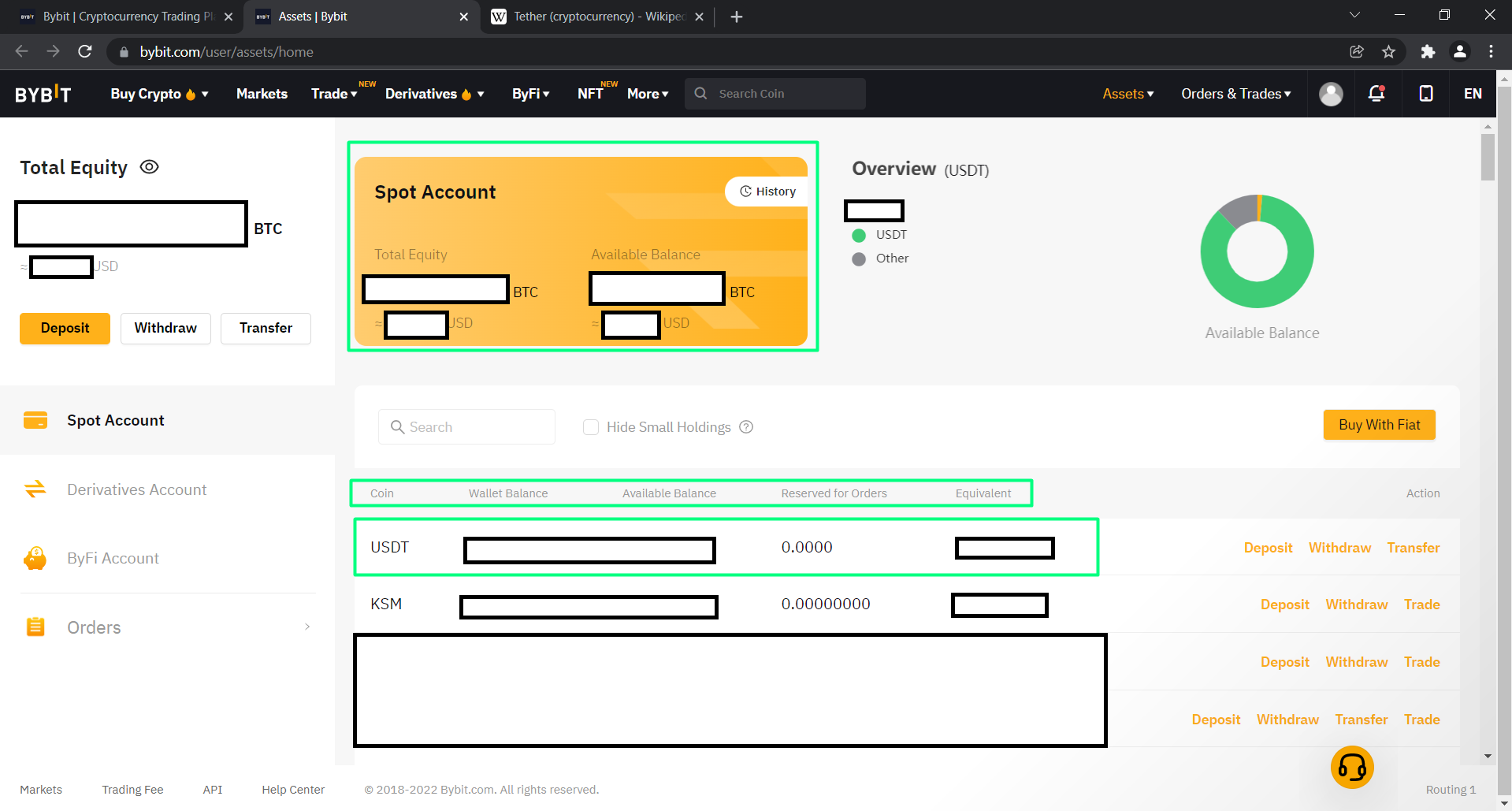1512x811 pixels.
Task: Open Spot Account History
Action: 767,192
